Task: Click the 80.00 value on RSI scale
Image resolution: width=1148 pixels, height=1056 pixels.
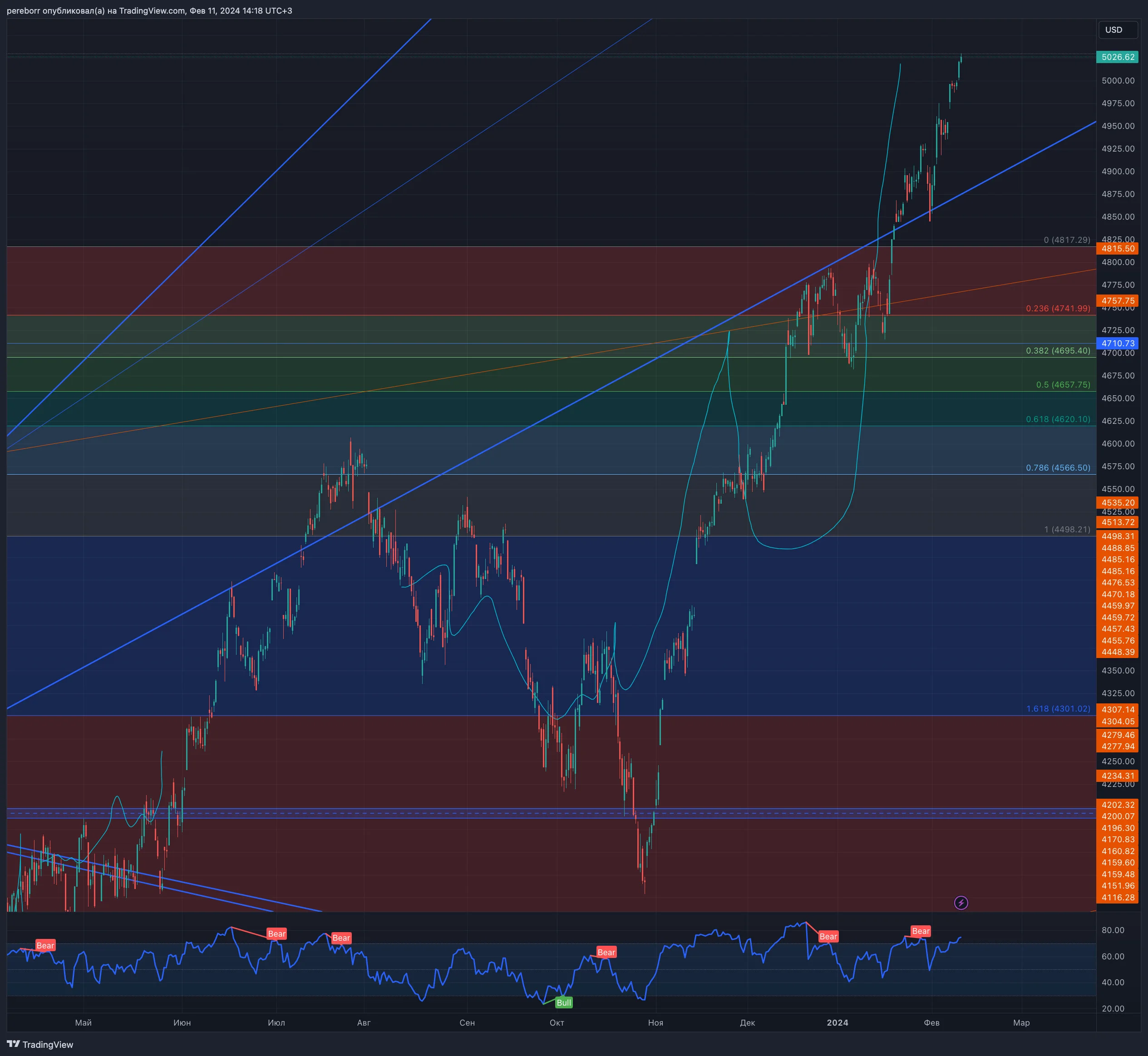Action: [1113, 930]
